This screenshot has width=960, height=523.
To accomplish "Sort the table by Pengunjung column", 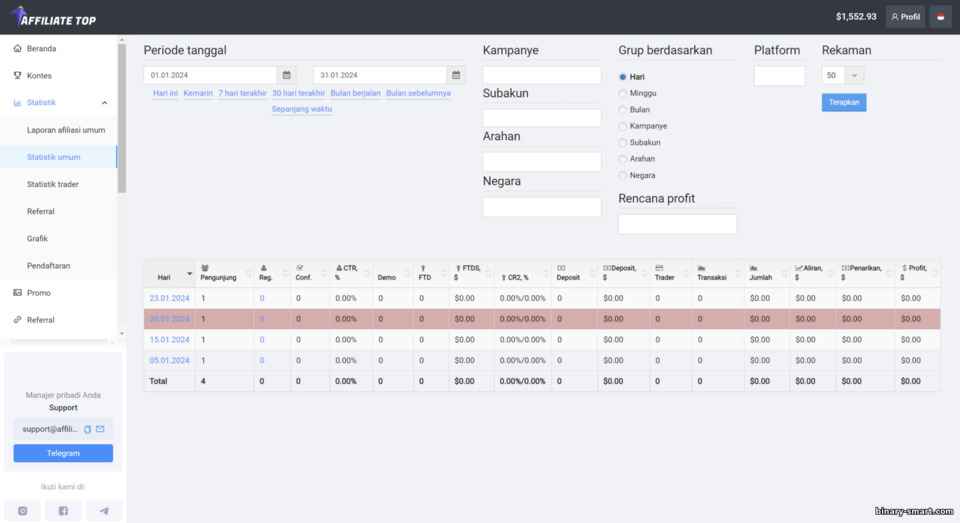I will coord(224,273).
